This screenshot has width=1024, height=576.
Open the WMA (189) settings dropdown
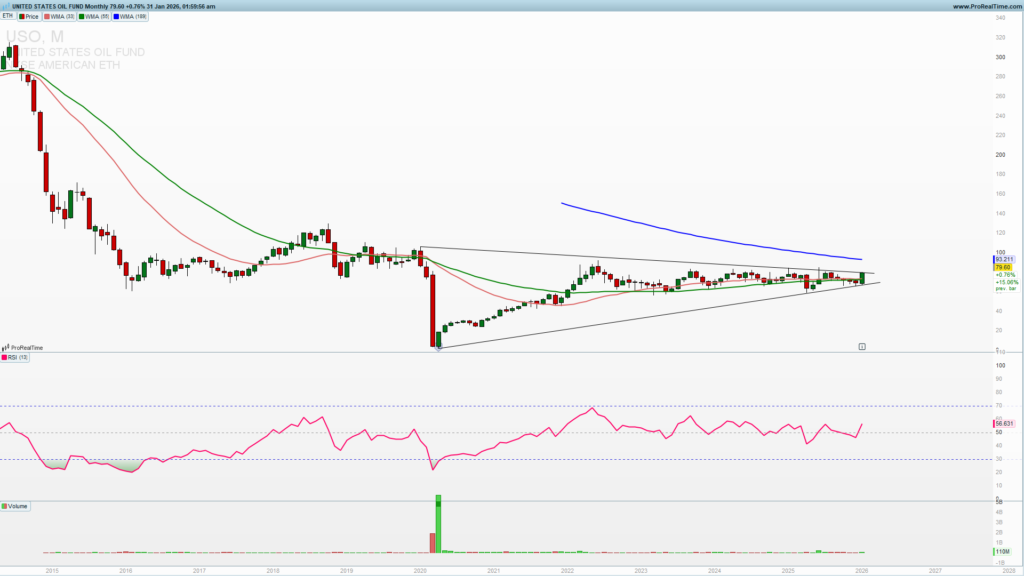tap(130, 16)
